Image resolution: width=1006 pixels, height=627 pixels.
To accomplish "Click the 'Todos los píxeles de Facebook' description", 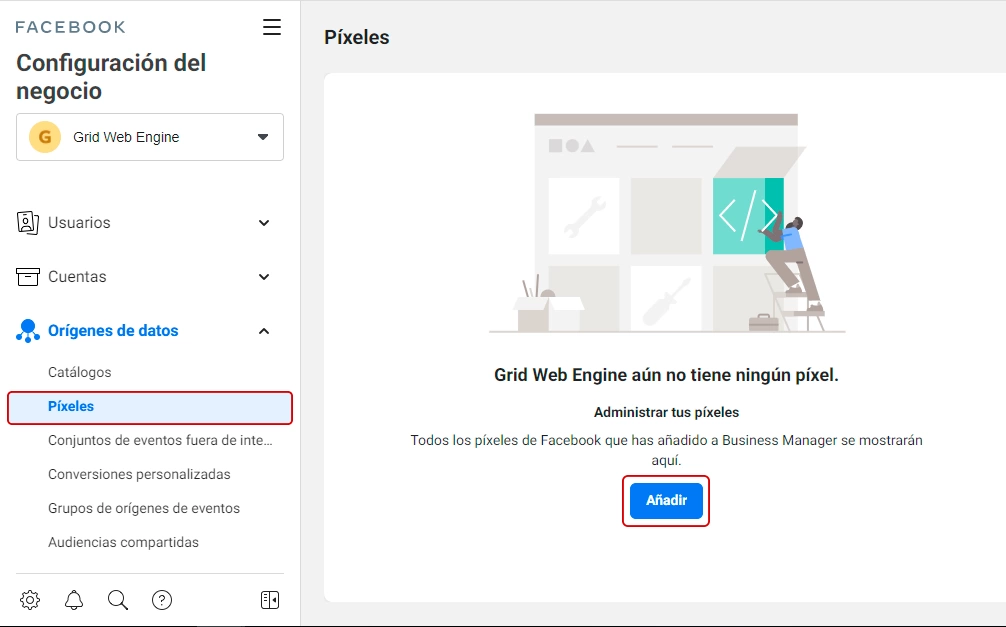I will point(666,450).
